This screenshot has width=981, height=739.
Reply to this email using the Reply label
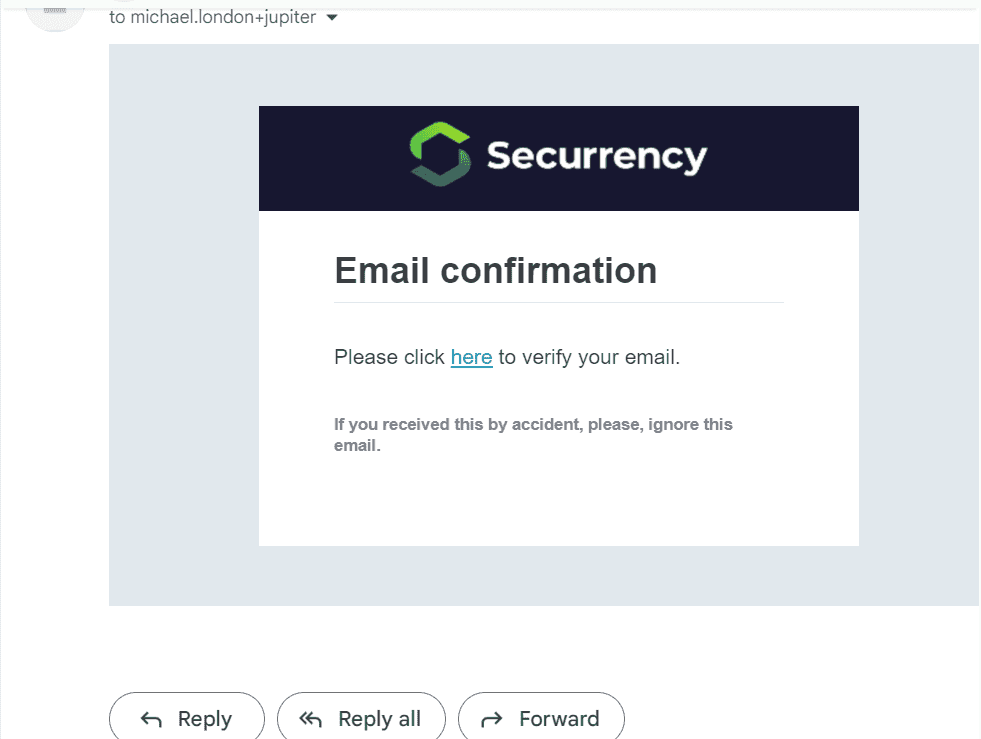205,719
